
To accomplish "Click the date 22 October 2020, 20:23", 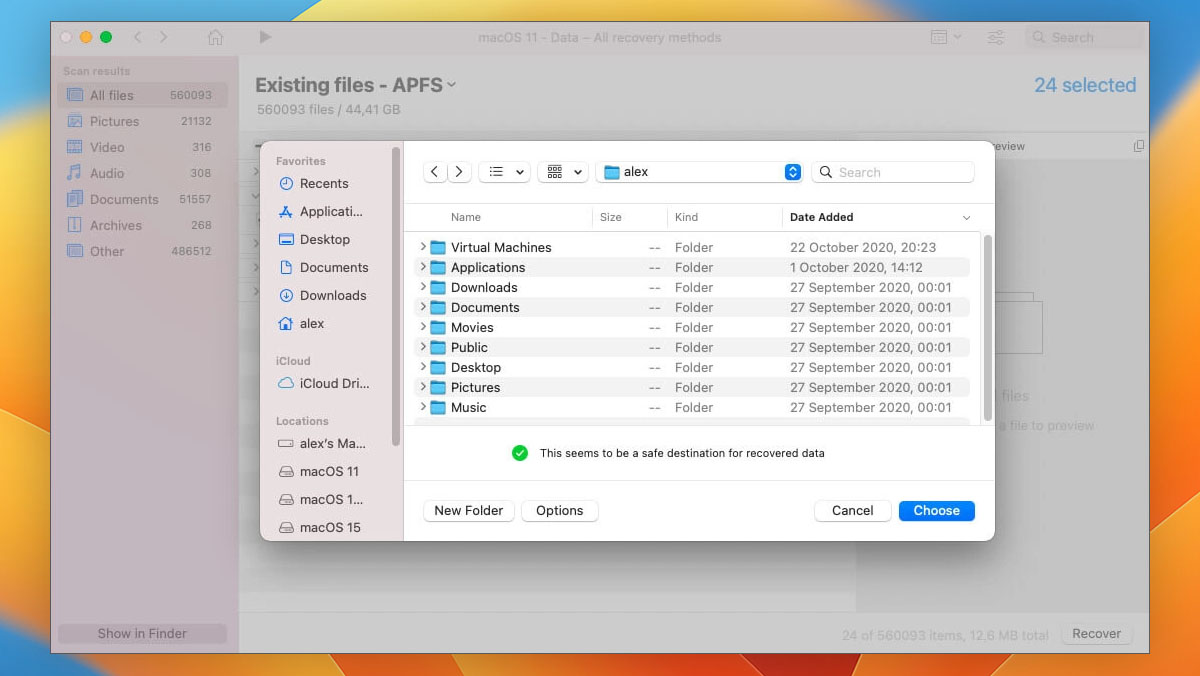I will coord(863,247).
